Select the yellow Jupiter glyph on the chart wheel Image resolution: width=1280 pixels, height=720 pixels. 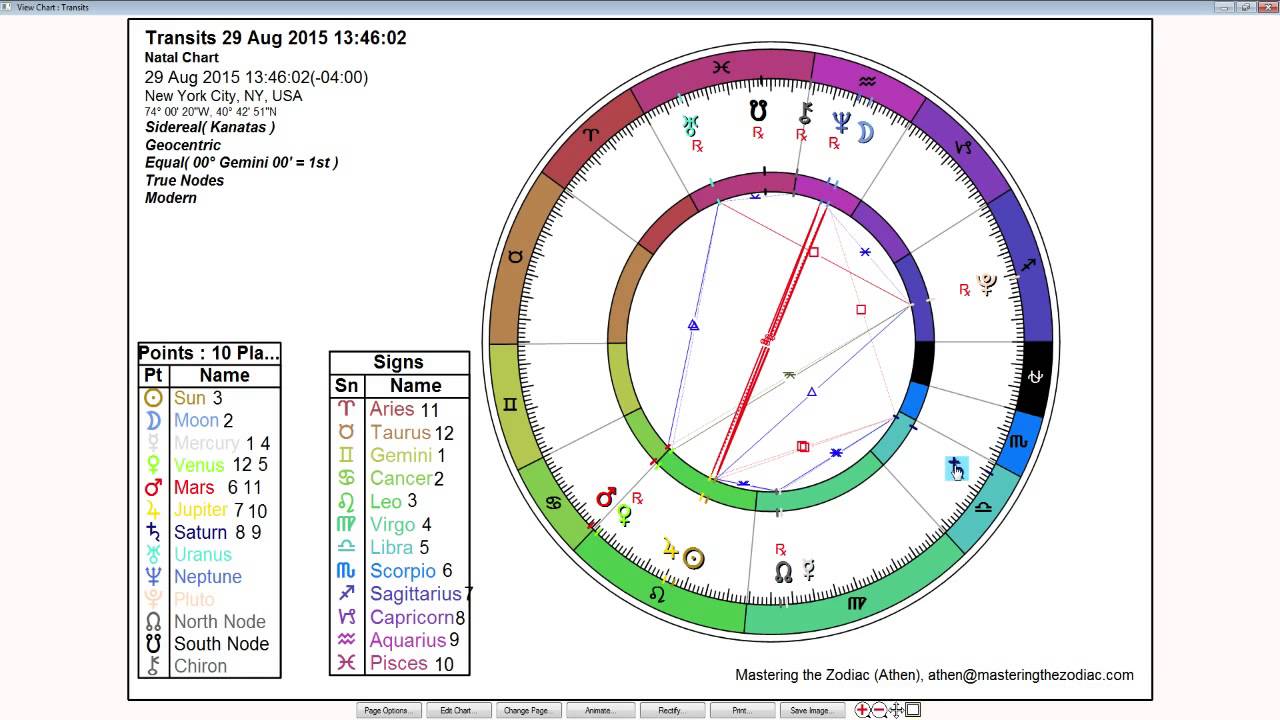coord(670,547)
